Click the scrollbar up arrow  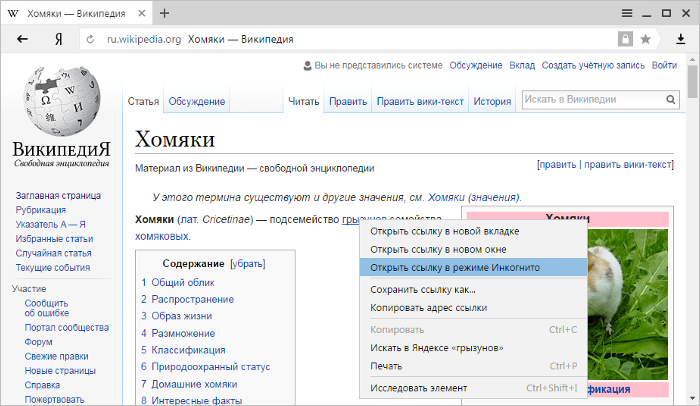(692, 59)
